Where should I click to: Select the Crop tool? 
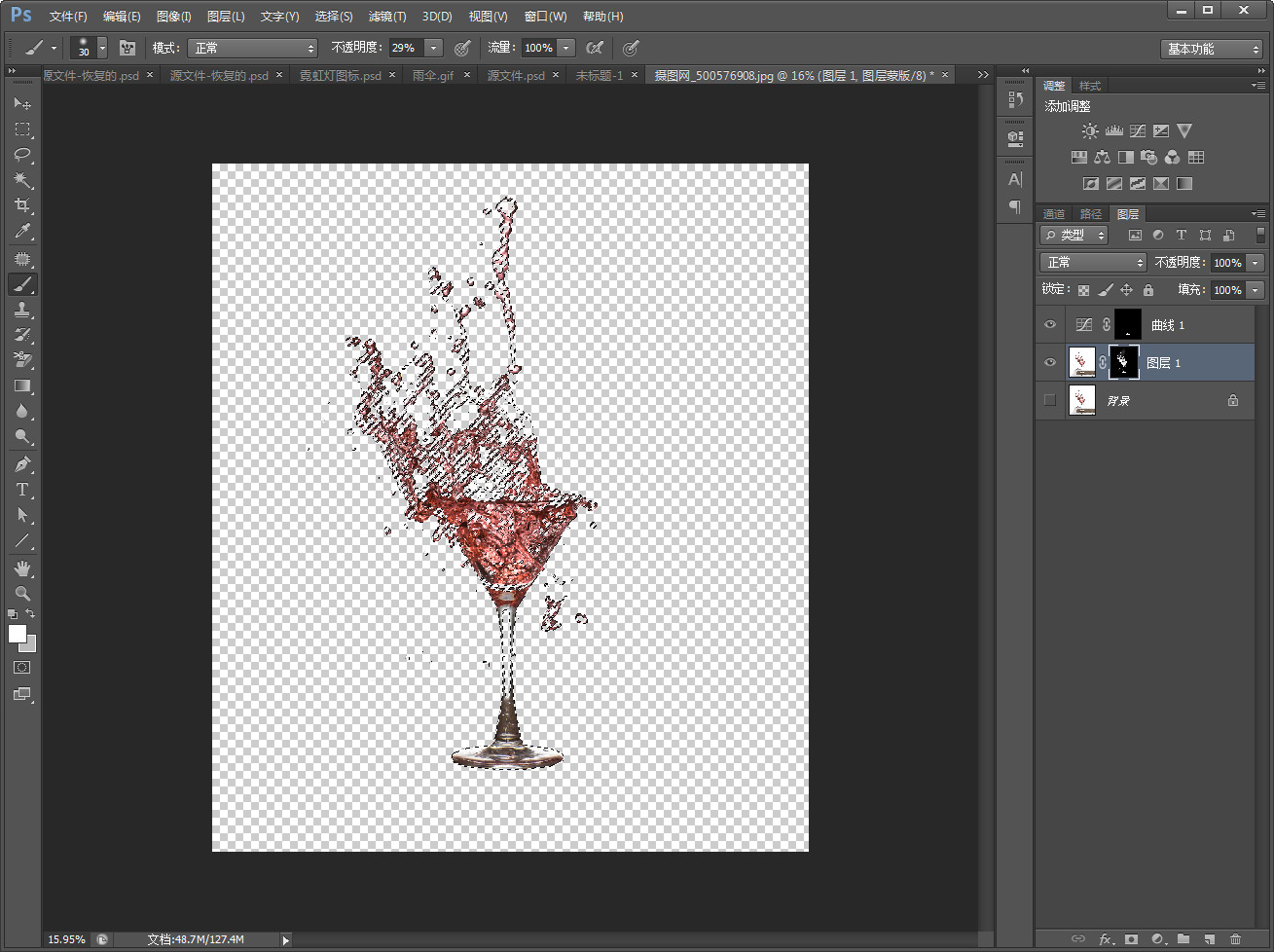(x=22, y=205)
